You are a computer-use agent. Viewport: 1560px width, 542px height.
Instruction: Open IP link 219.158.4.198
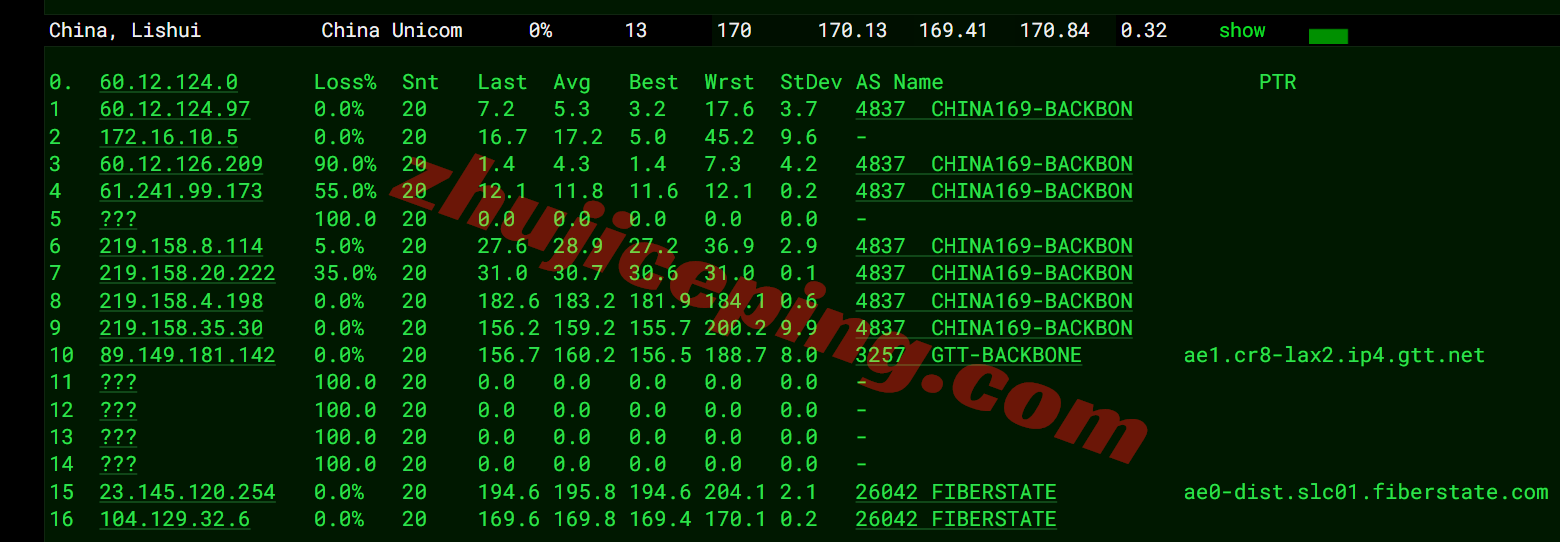click(x=181, y=301)
